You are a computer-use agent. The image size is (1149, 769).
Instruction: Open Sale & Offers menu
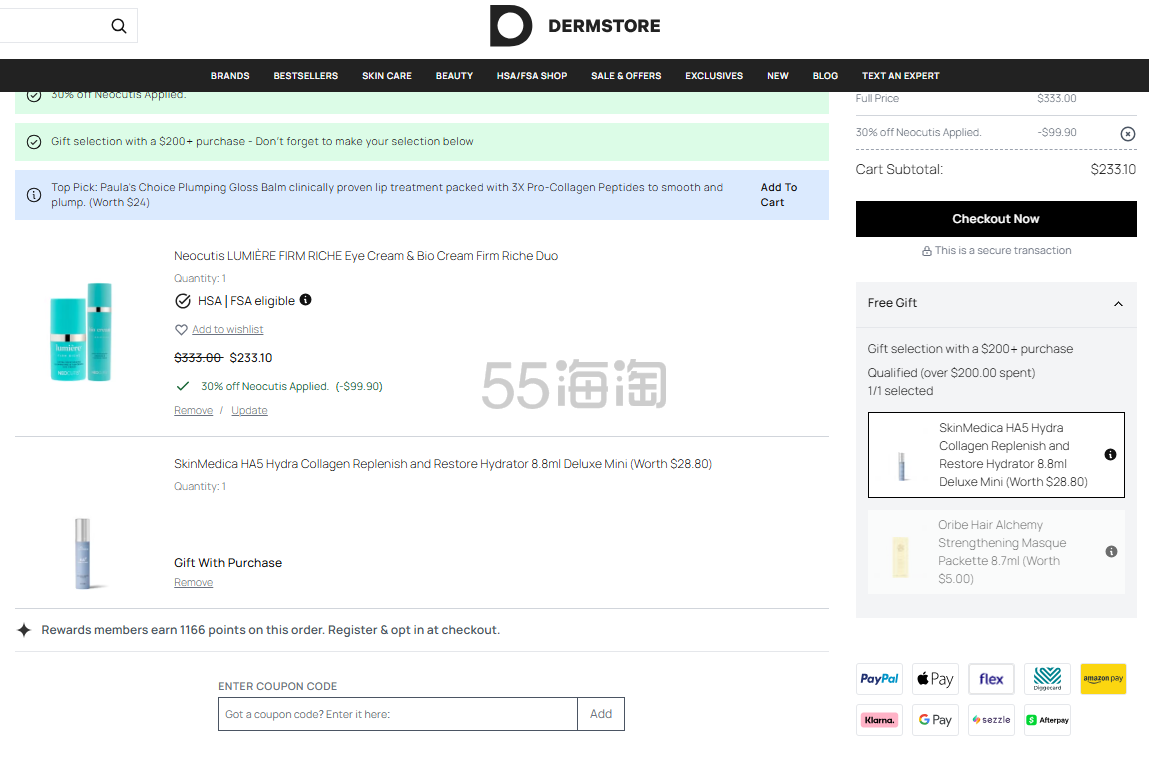(x=627, y=76)
